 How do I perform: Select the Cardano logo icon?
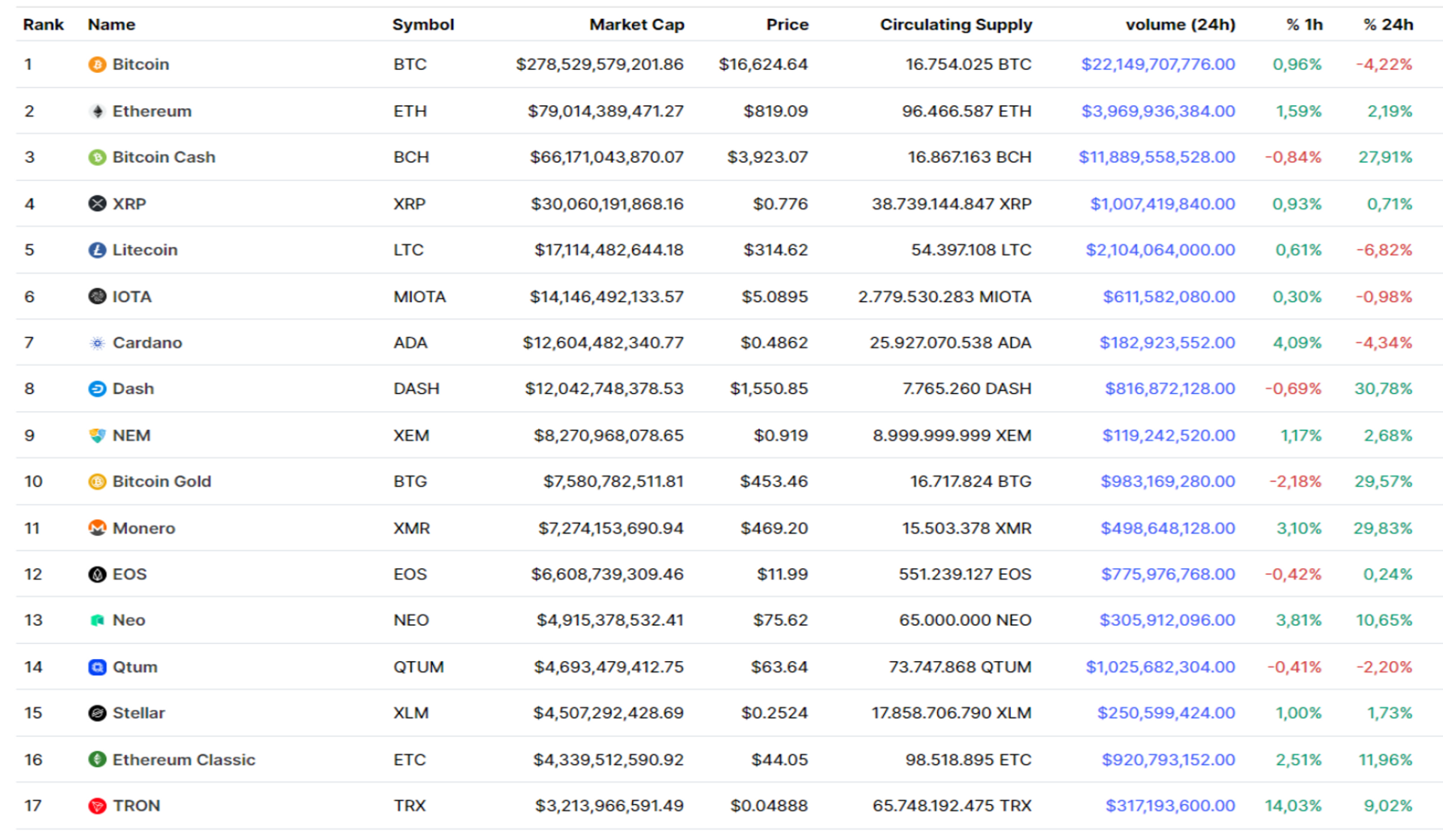click(x=95, y=343)
